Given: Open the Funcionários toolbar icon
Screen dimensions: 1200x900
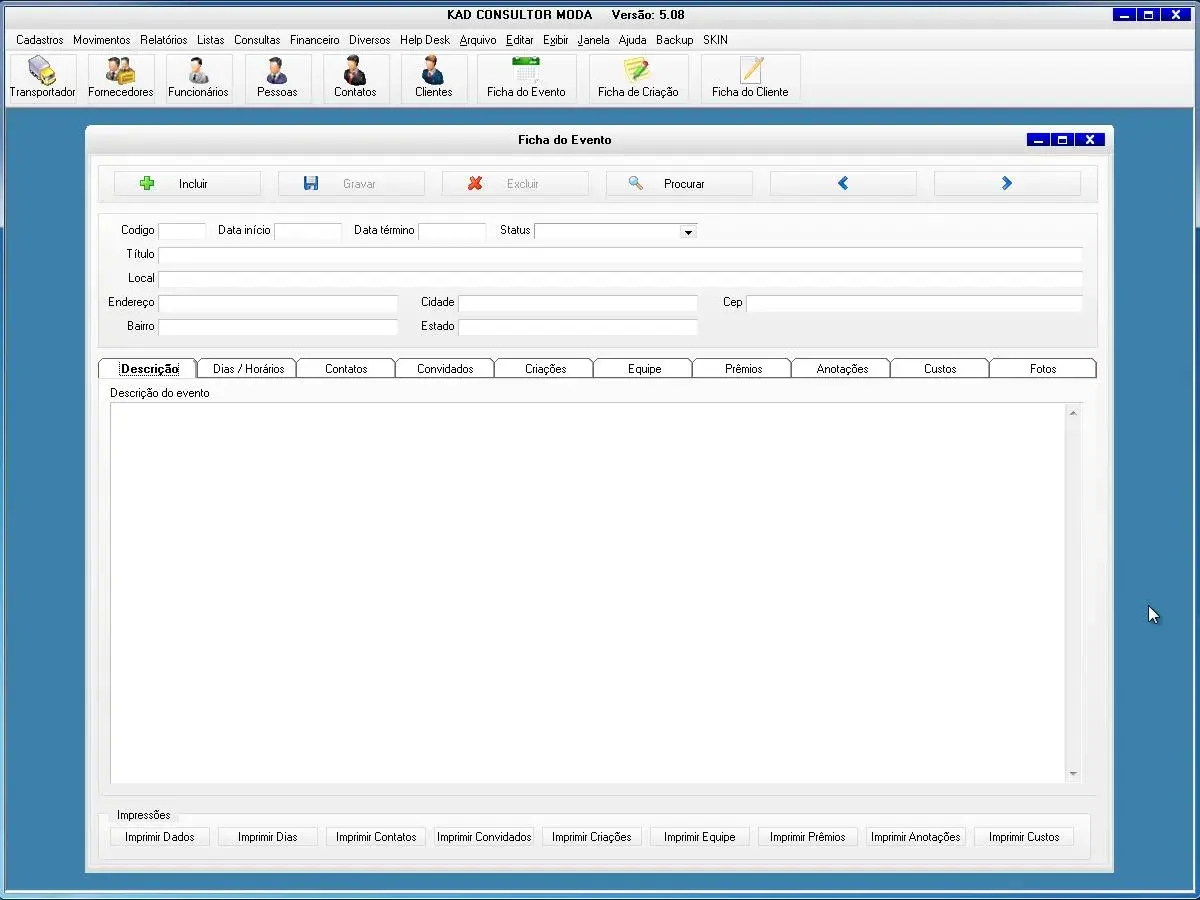Looking at the screenshot, I should 198,78.
